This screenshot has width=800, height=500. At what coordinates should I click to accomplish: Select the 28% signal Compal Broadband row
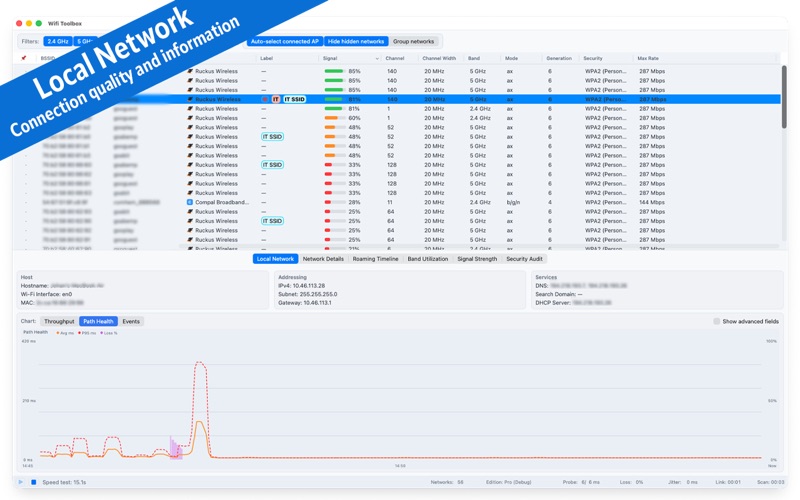click(x=398, y=203)
